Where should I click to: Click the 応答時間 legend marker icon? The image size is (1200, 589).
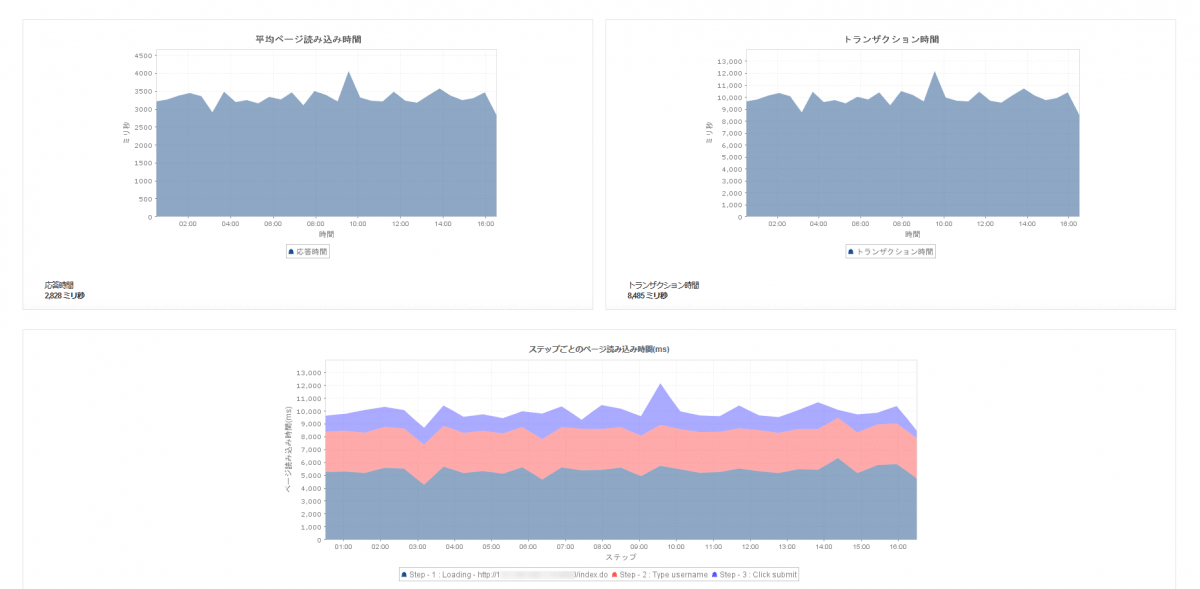pyautogui.click(x=291, y=251)
